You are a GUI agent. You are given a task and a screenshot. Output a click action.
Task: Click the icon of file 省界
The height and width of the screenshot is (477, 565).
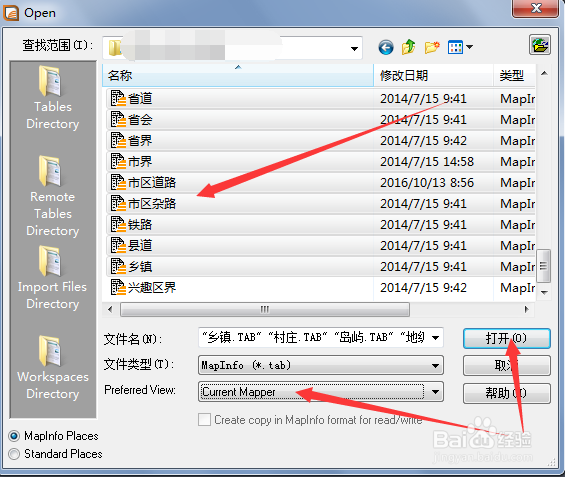pyautogui.click(x=118, y=140)
